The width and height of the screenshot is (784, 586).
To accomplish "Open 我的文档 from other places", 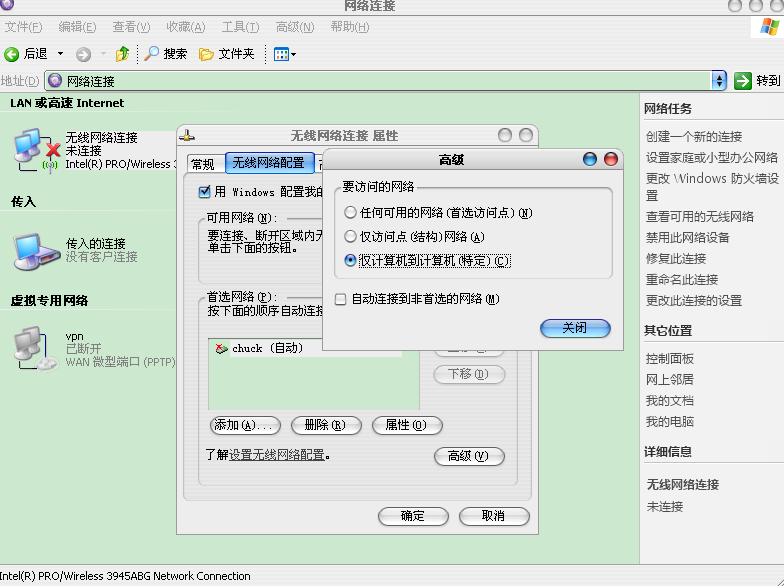I will [670, 400].
